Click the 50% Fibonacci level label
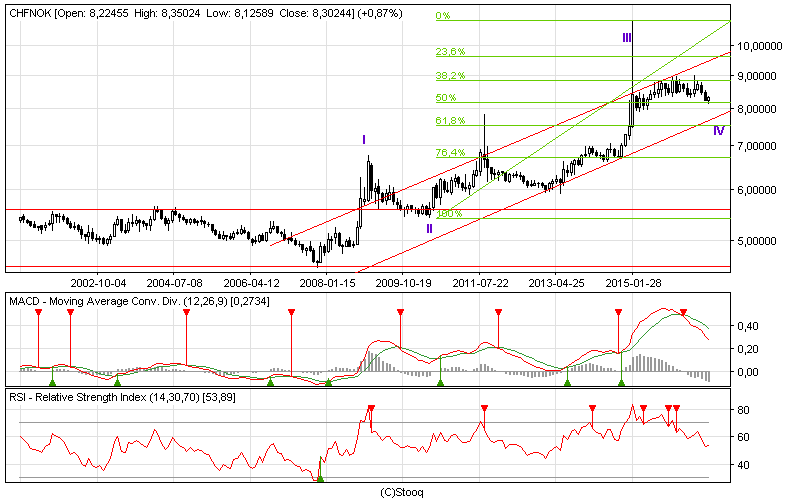 [x=445, y=97]
